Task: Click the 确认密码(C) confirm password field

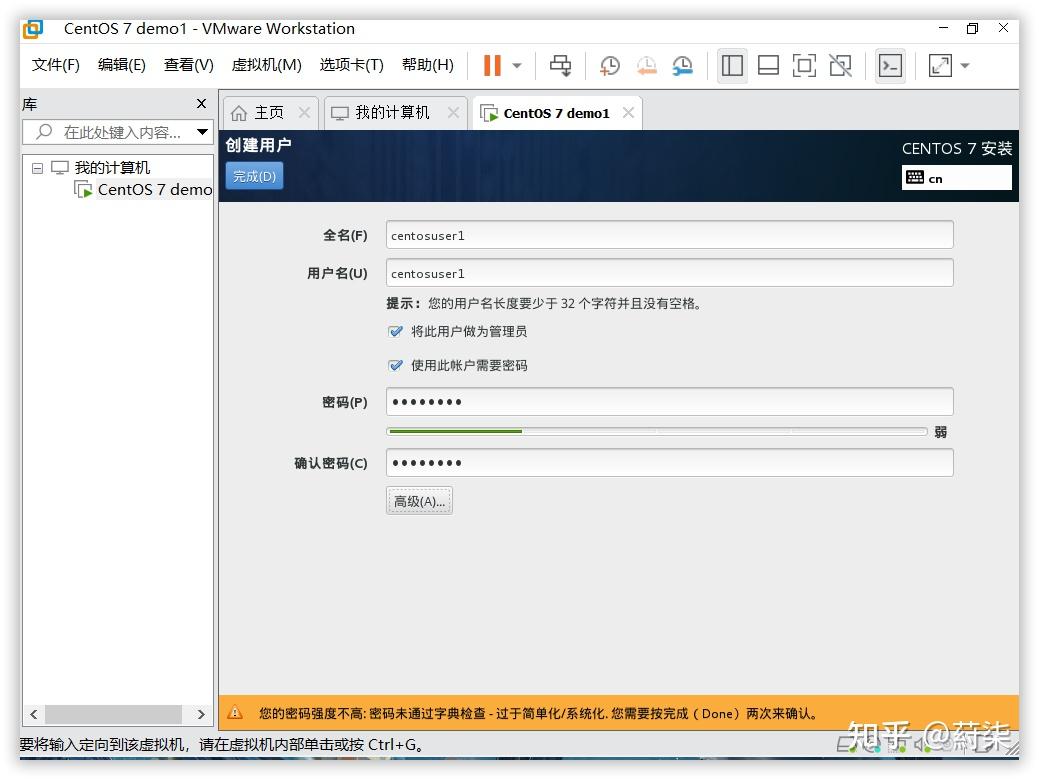Action: click(669, 463)
